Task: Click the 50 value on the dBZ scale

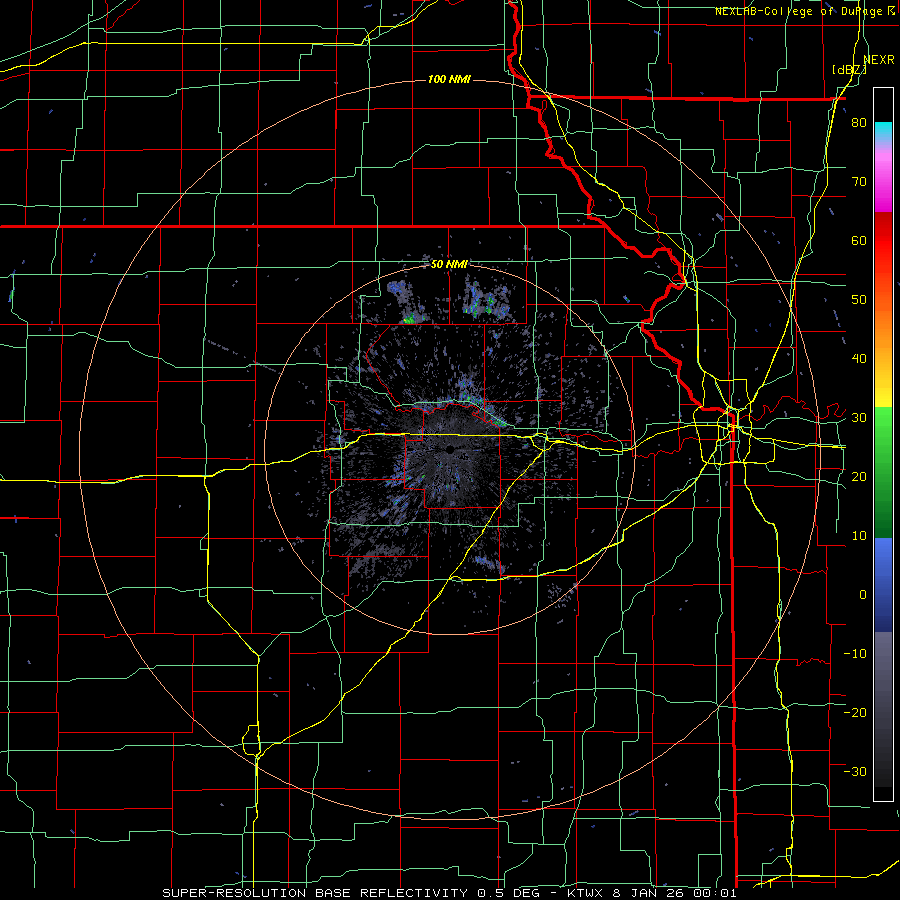Action: (x=859, y=300)
